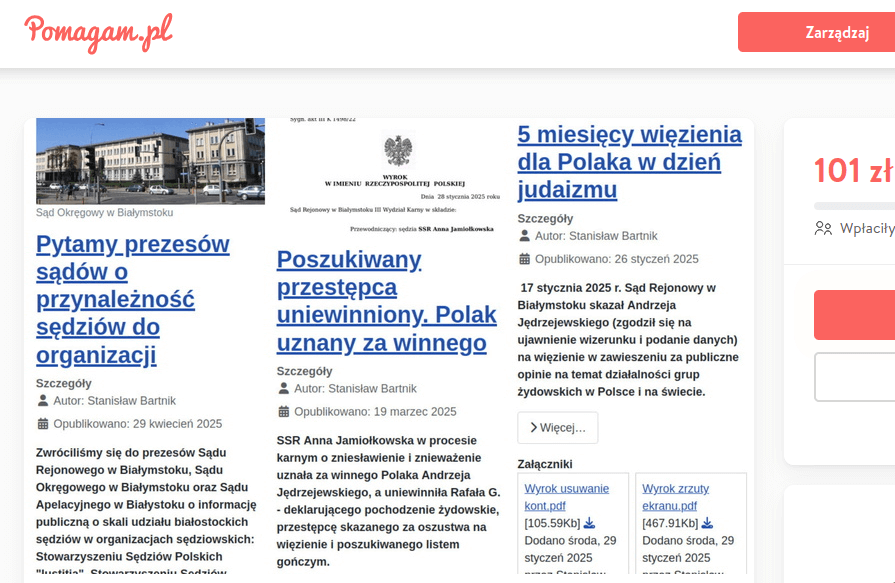Viewport: 895px width, 583px height.
Task: Click the fundraising progress bar under 101 zł
Action: click(854, 206)
